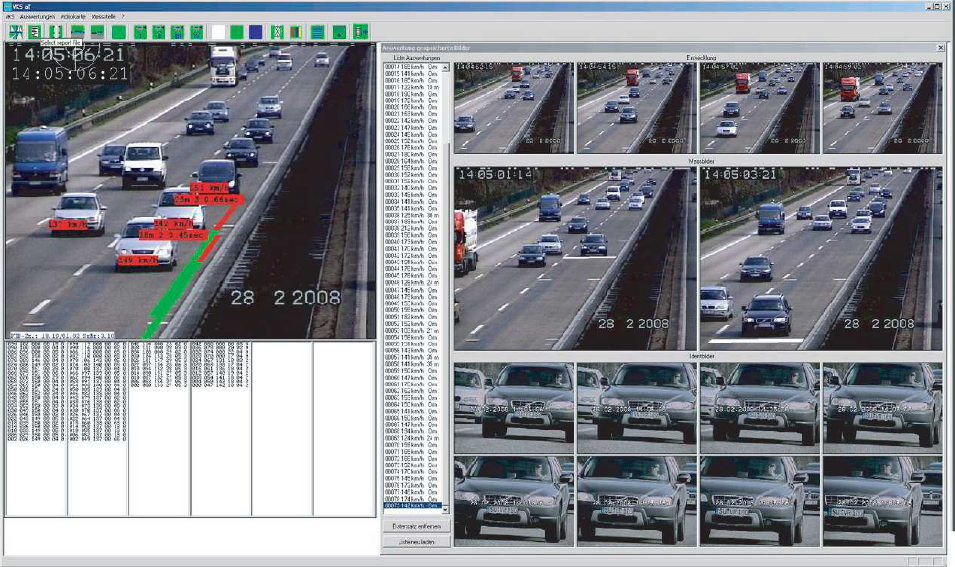Select the dark blue color square in toolbar
Image resolution: width=955 pixels, height=567 pixels.
[256, 32]
